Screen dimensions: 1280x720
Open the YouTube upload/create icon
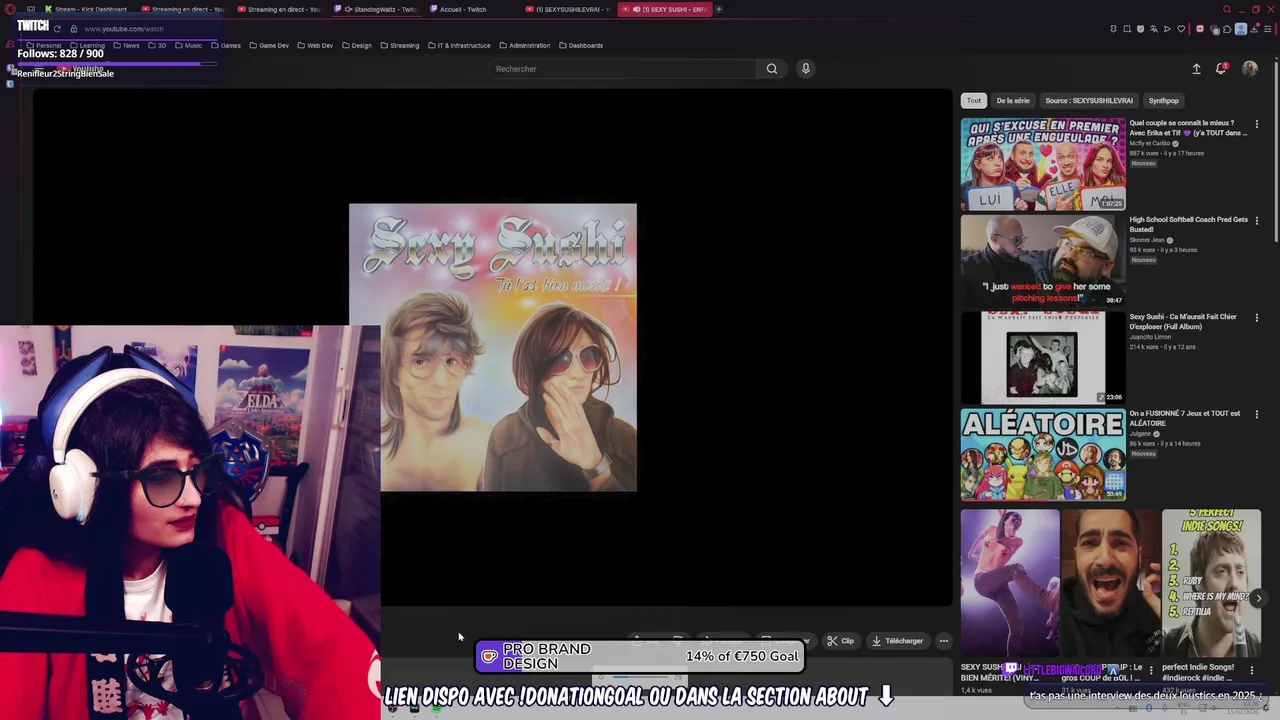1196,69
